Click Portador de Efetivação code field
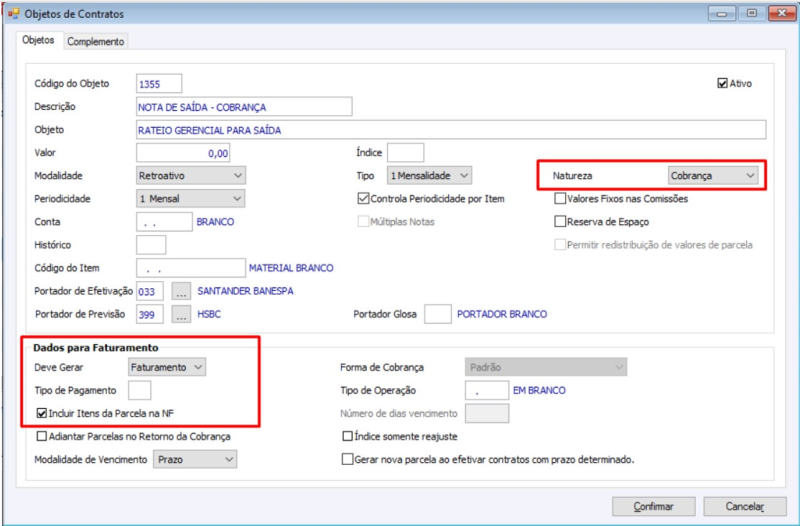 point(150,291)
